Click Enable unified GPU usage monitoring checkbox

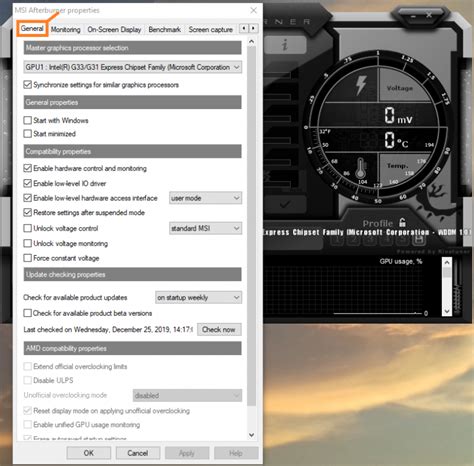click(x=28, y=425)
